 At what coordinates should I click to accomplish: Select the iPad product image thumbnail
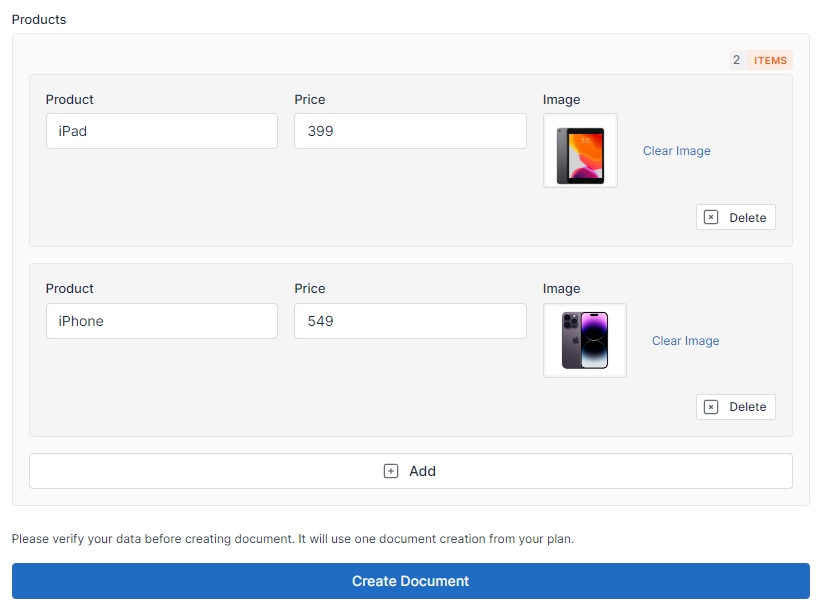(580, 151)
